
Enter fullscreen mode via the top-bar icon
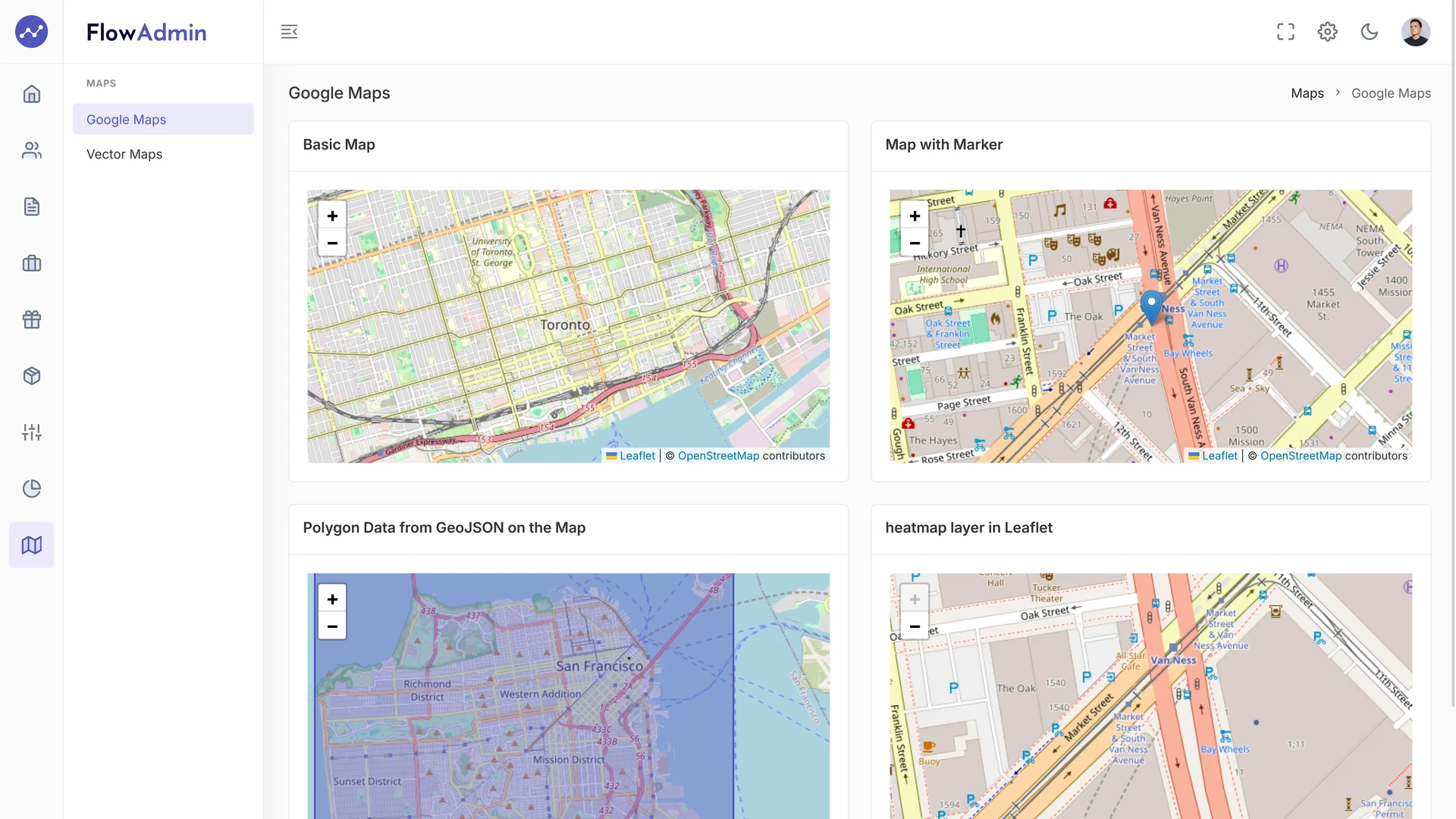click(1285, 32)
